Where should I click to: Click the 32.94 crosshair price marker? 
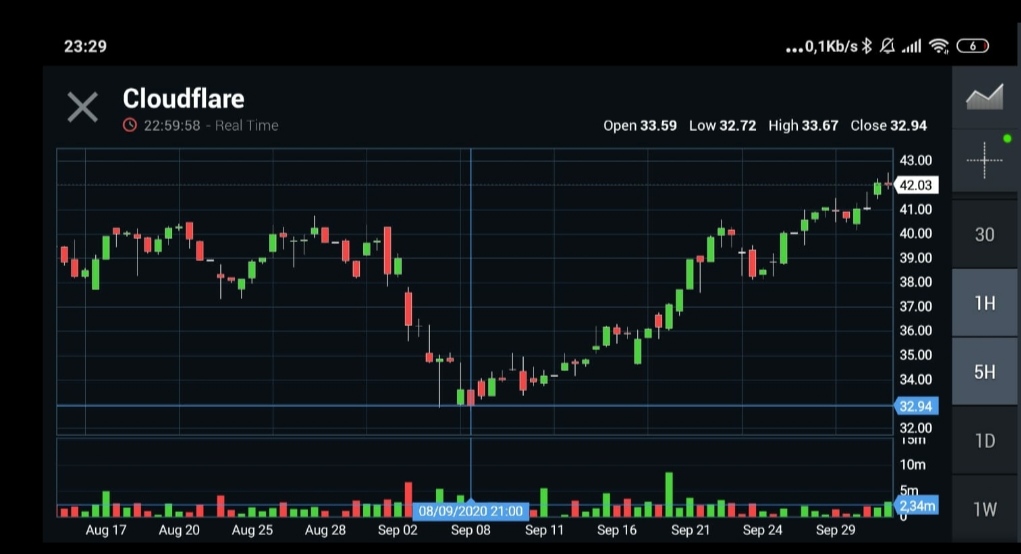[915, 406]
